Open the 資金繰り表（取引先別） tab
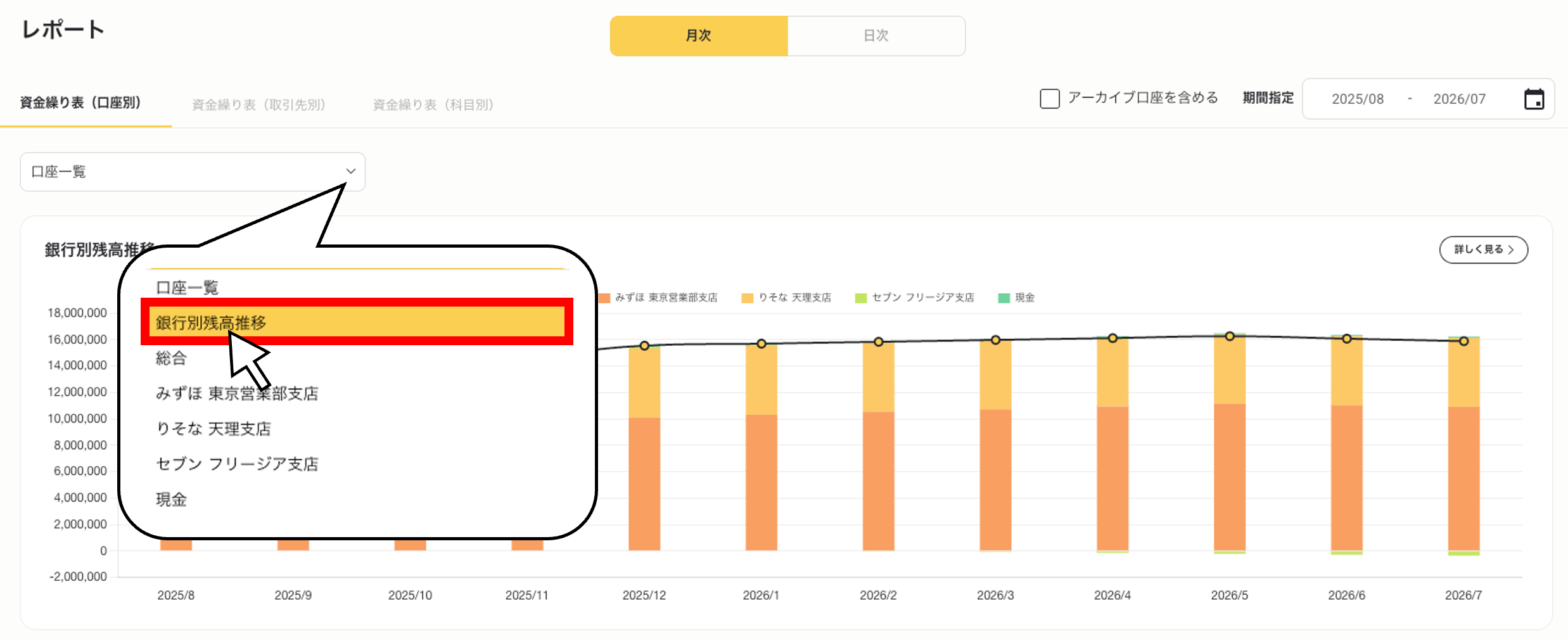 tap(258, 105)
